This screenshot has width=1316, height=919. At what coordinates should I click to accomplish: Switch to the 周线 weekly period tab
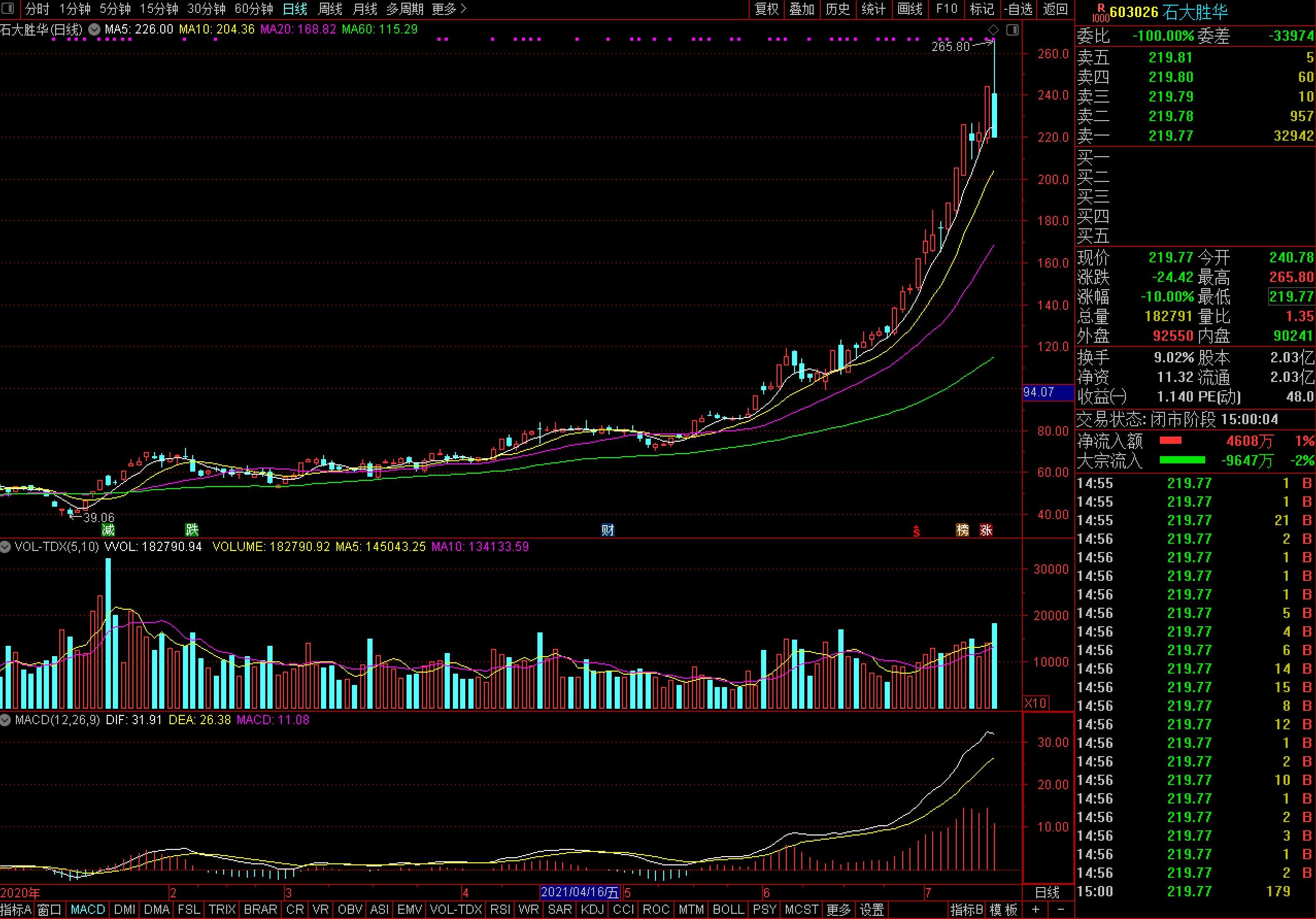point(330,9)
